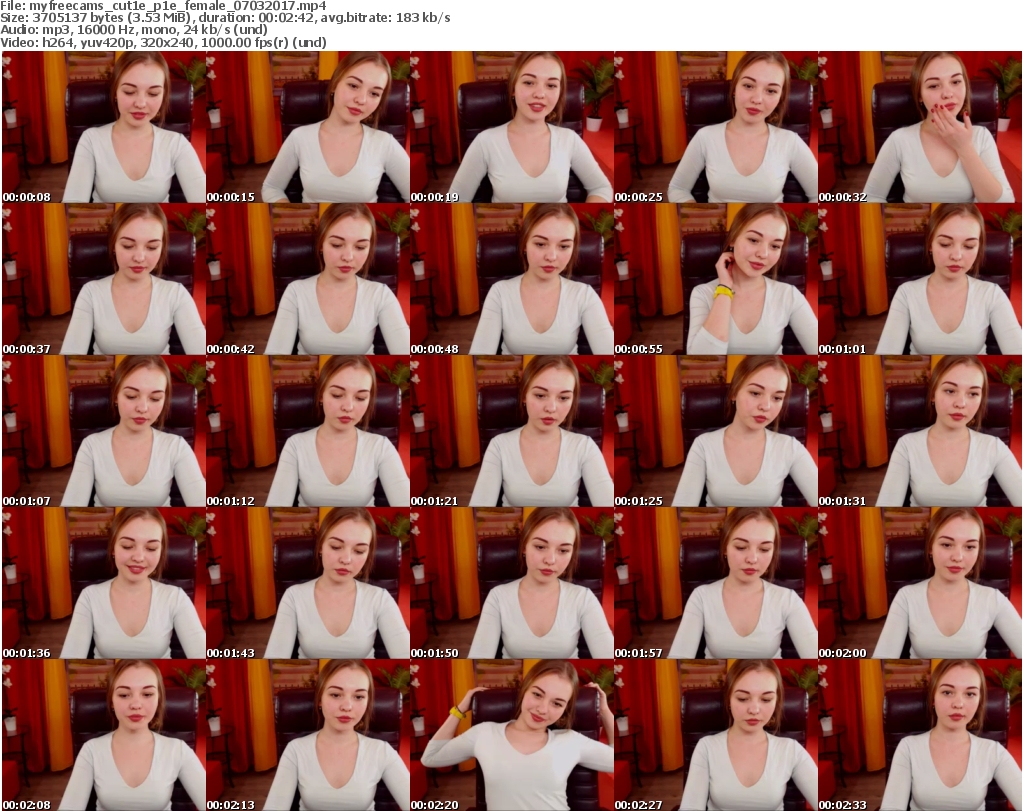Pick the frame stamped 00:01:21
Viewport: 1024px width, 811px height.
tap(512, 432)
